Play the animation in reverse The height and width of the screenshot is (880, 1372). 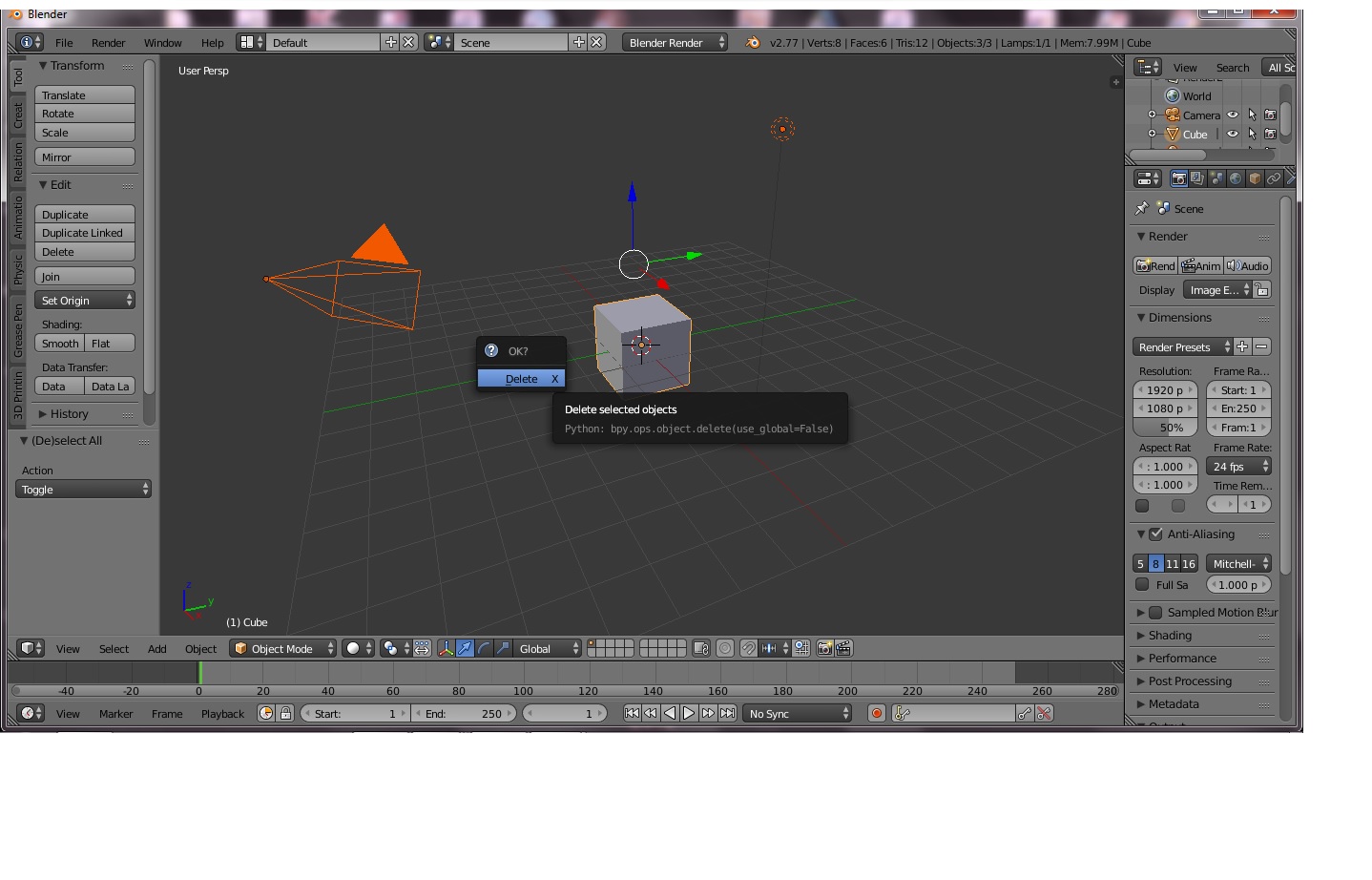(670, 713)
